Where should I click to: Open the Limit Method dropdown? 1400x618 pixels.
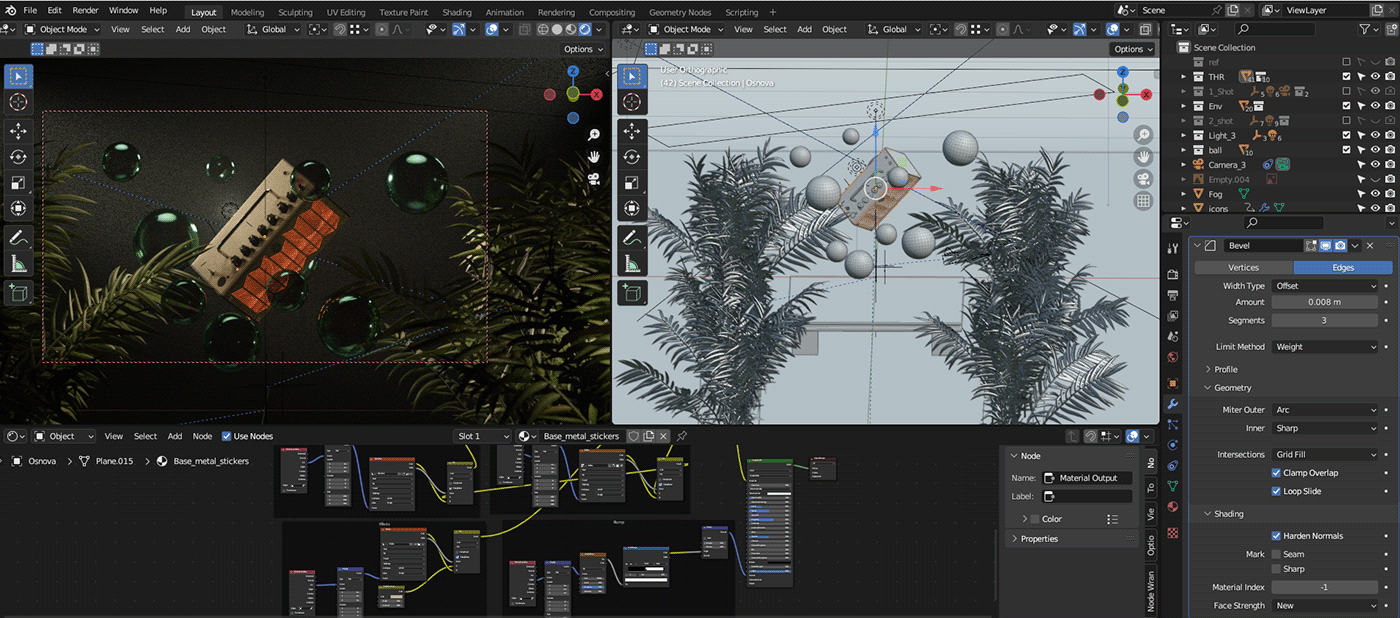tap(1325, 347)
